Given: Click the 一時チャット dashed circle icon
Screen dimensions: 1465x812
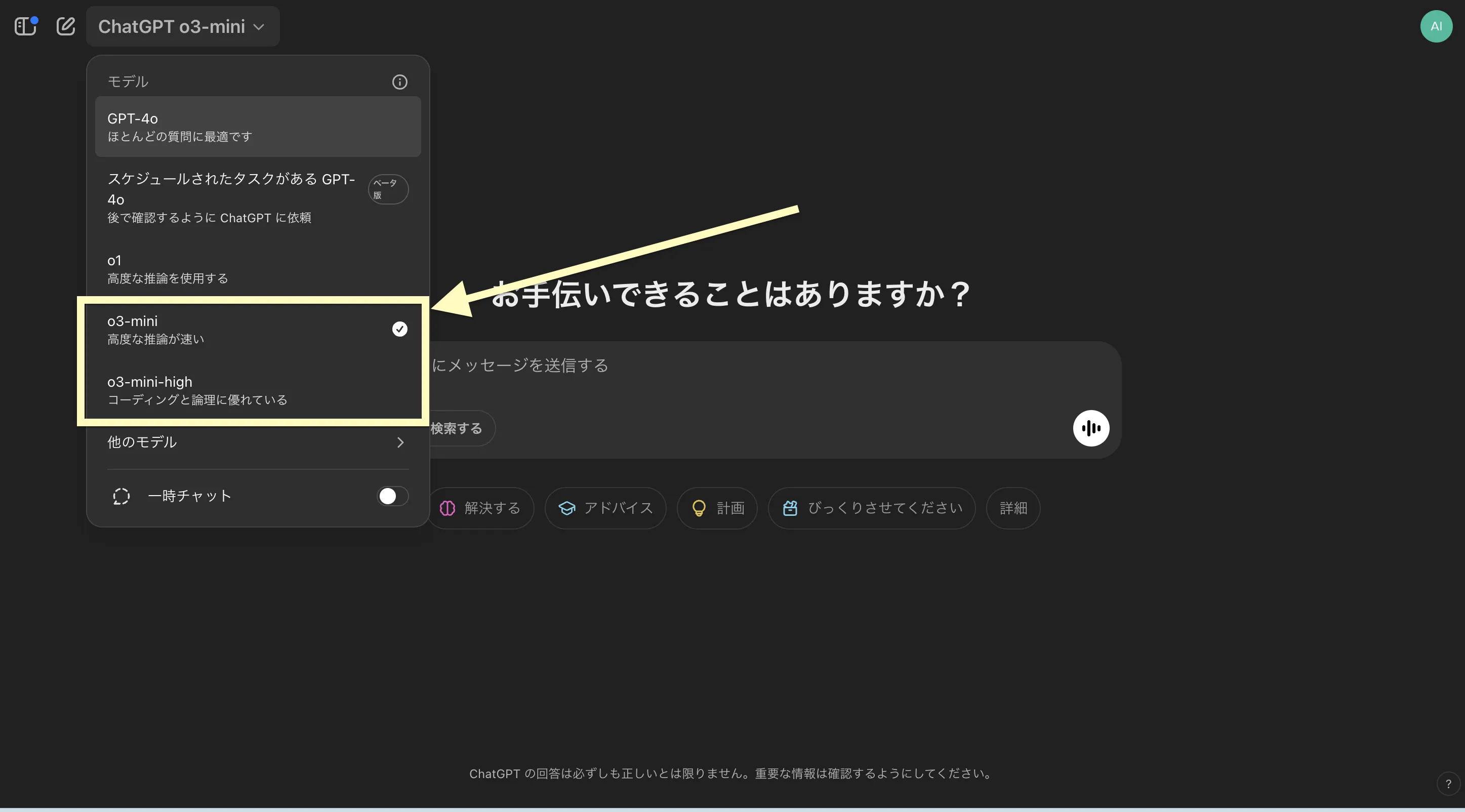Looking at the screenshot, I should (121, 497).
